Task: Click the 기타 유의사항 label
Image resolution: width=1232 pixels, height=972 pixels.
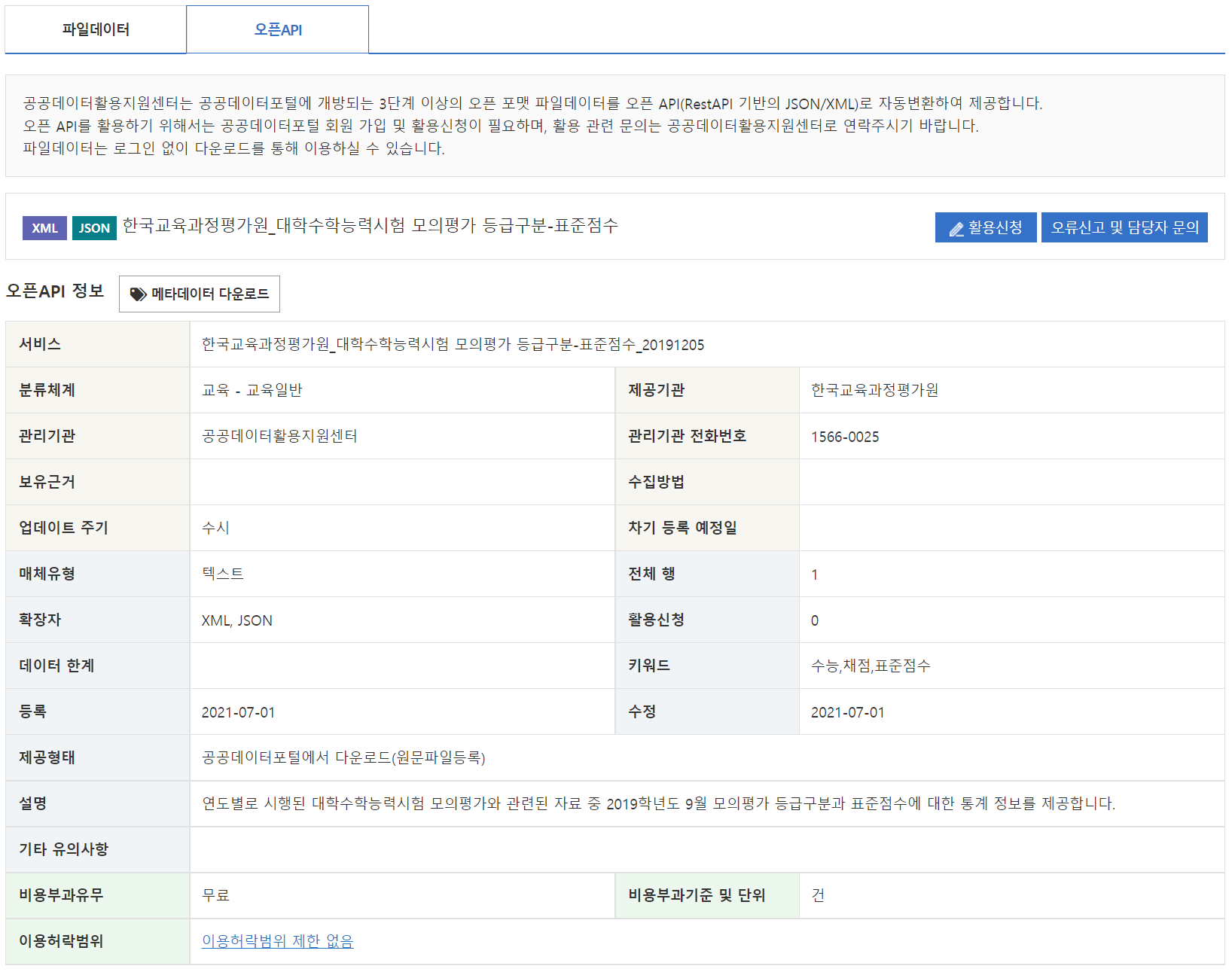Action: tap(63, 849)
